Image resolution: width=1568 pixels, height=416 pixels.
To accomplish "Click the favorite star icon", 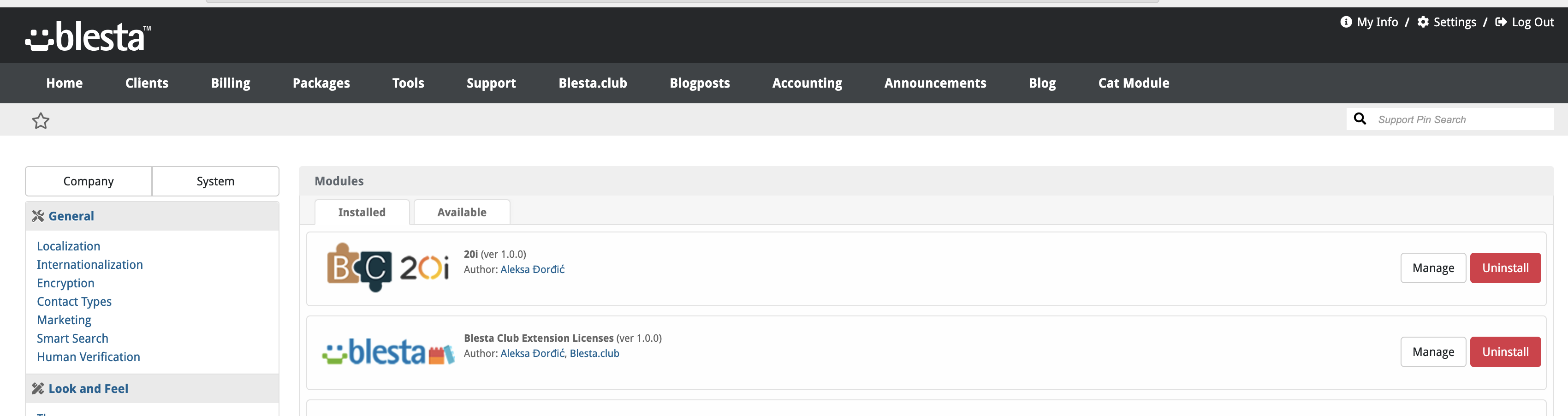I will pyautogui.click(x=41, y=120).
